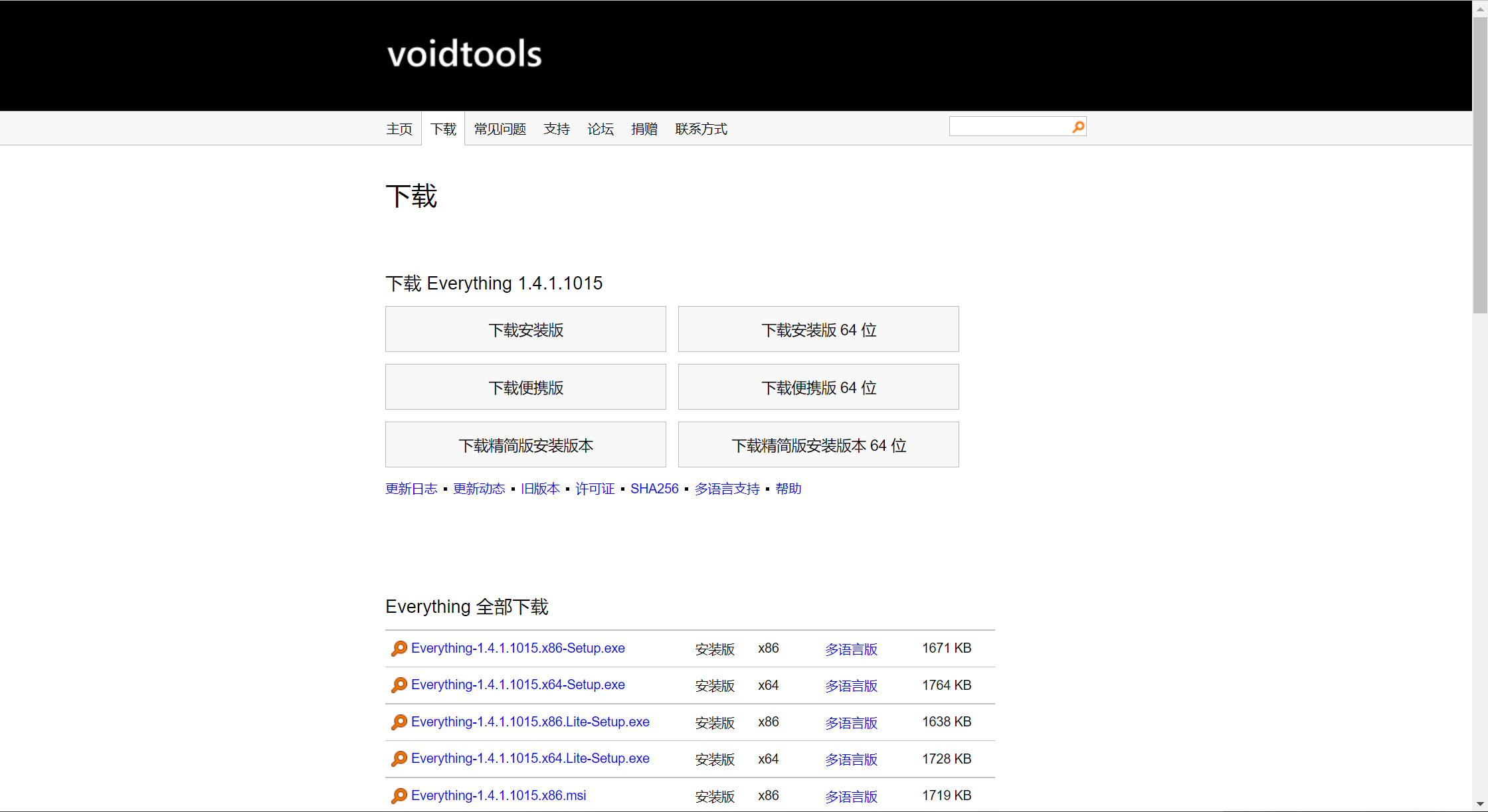This screenshot has height=812, width=1488.
Task: Click 多语言版 in the x64.Lite-Setup.exe row
Action: [x=851, y=760]
